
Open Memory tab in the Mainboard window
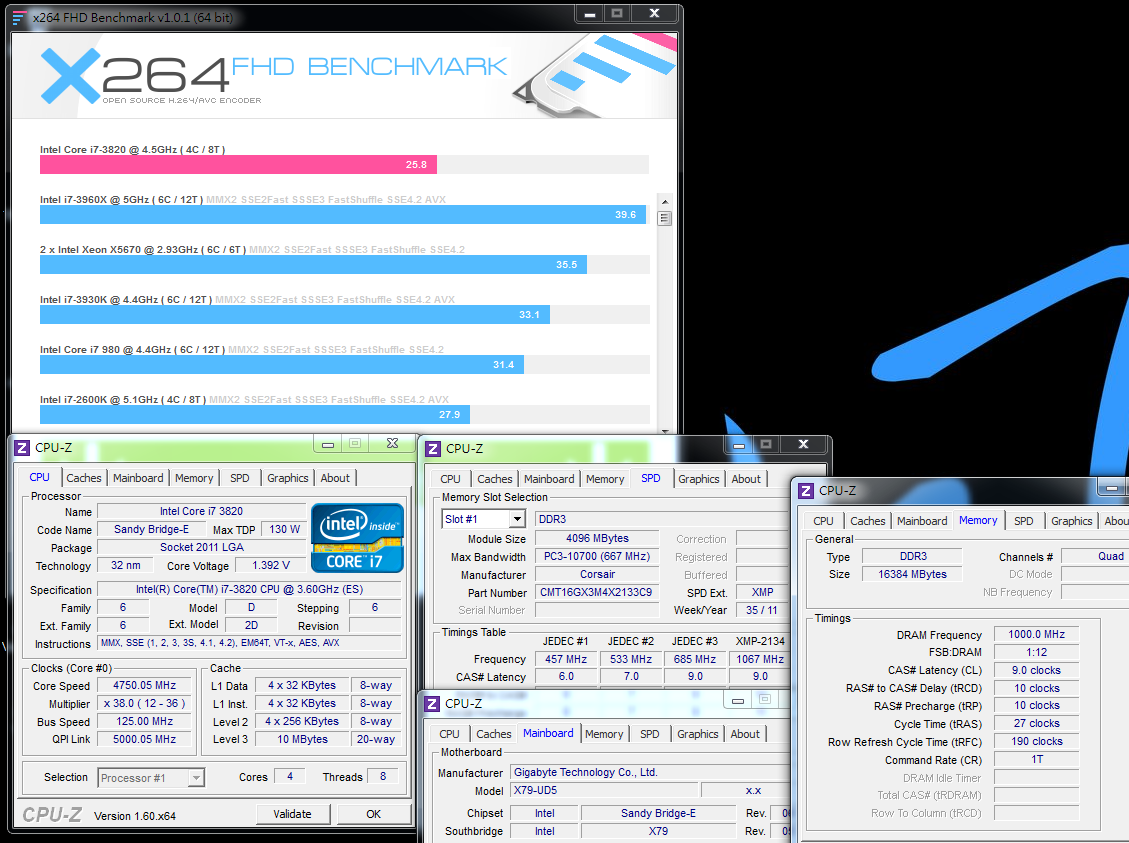(604, 734)
